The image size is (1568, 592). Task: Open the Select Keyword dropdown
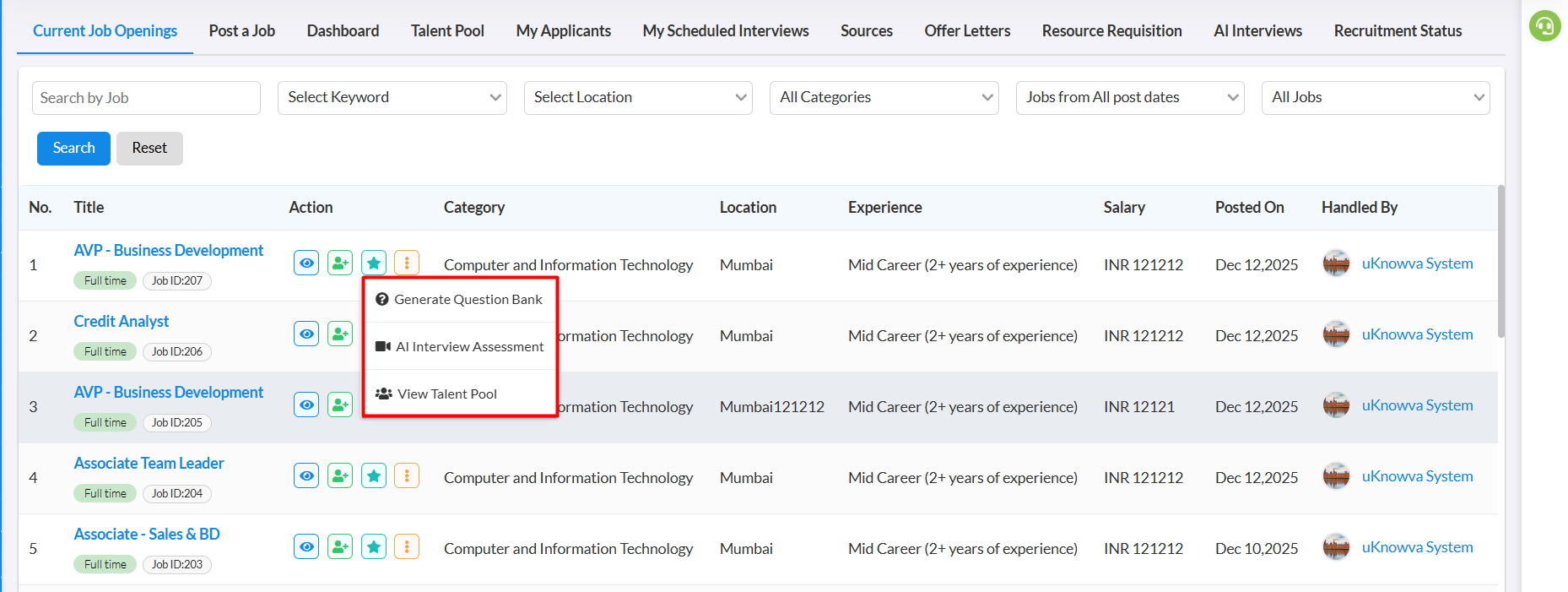click(x=392, y=98)
